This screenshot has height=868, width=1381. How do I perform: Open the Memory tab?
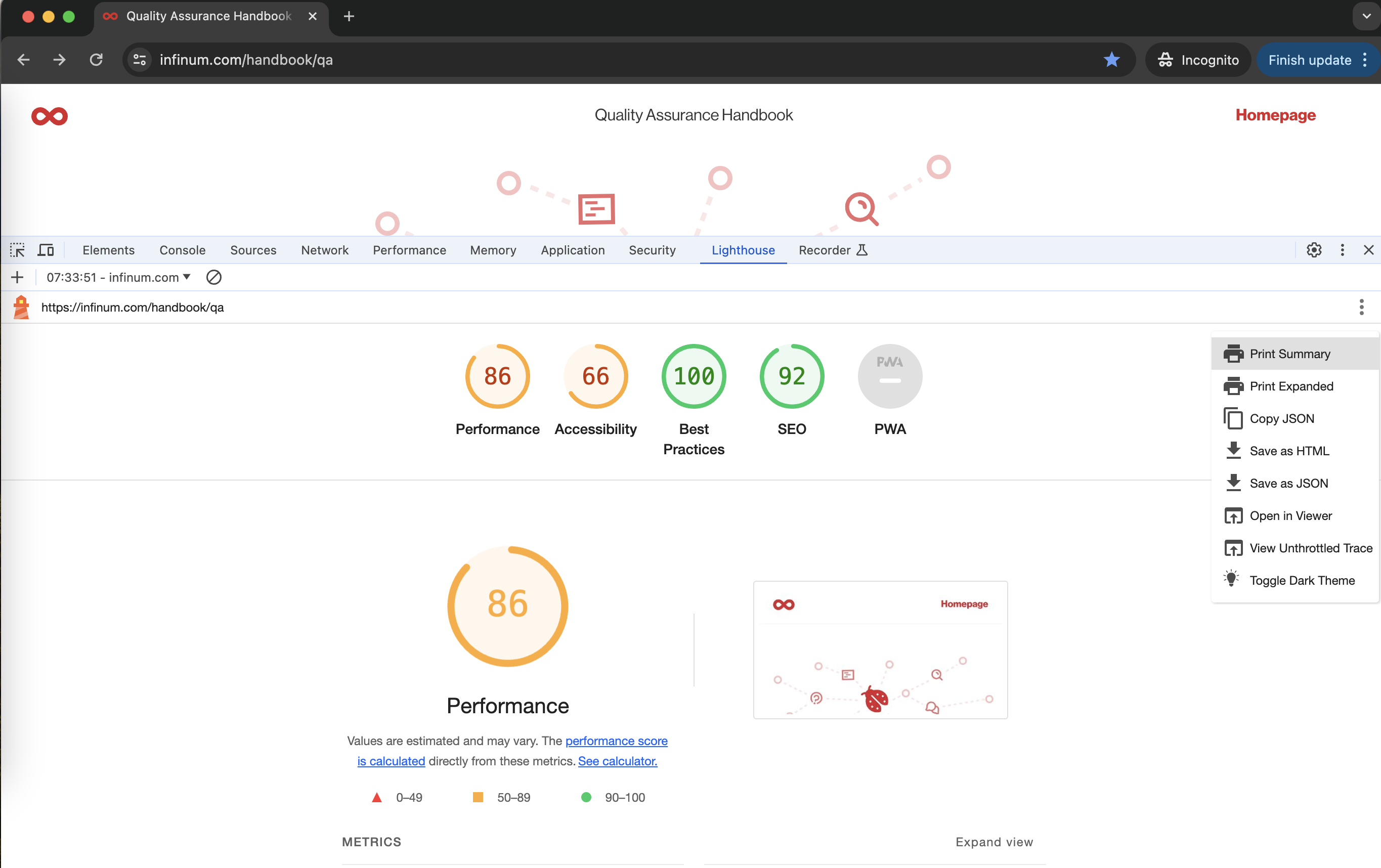point(493,250)
